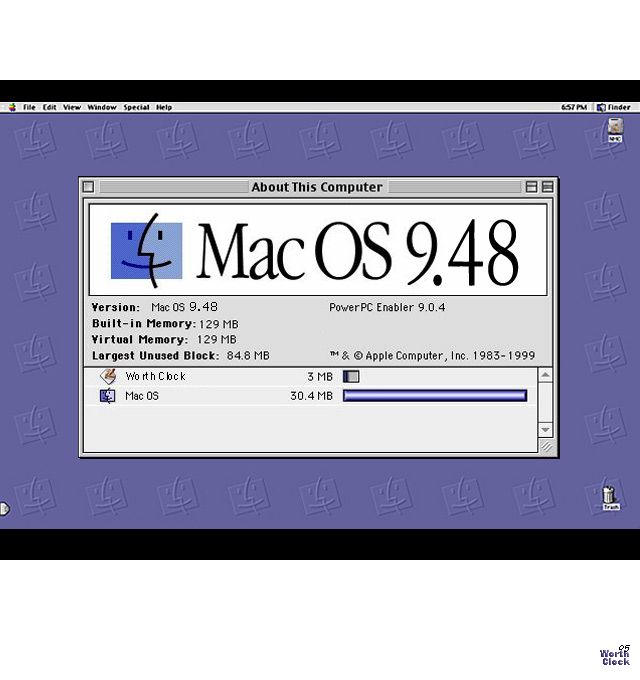Viewport: 640px width, 680px height.
Task: Open the Special menu
Action: click(x=136, y=107)
